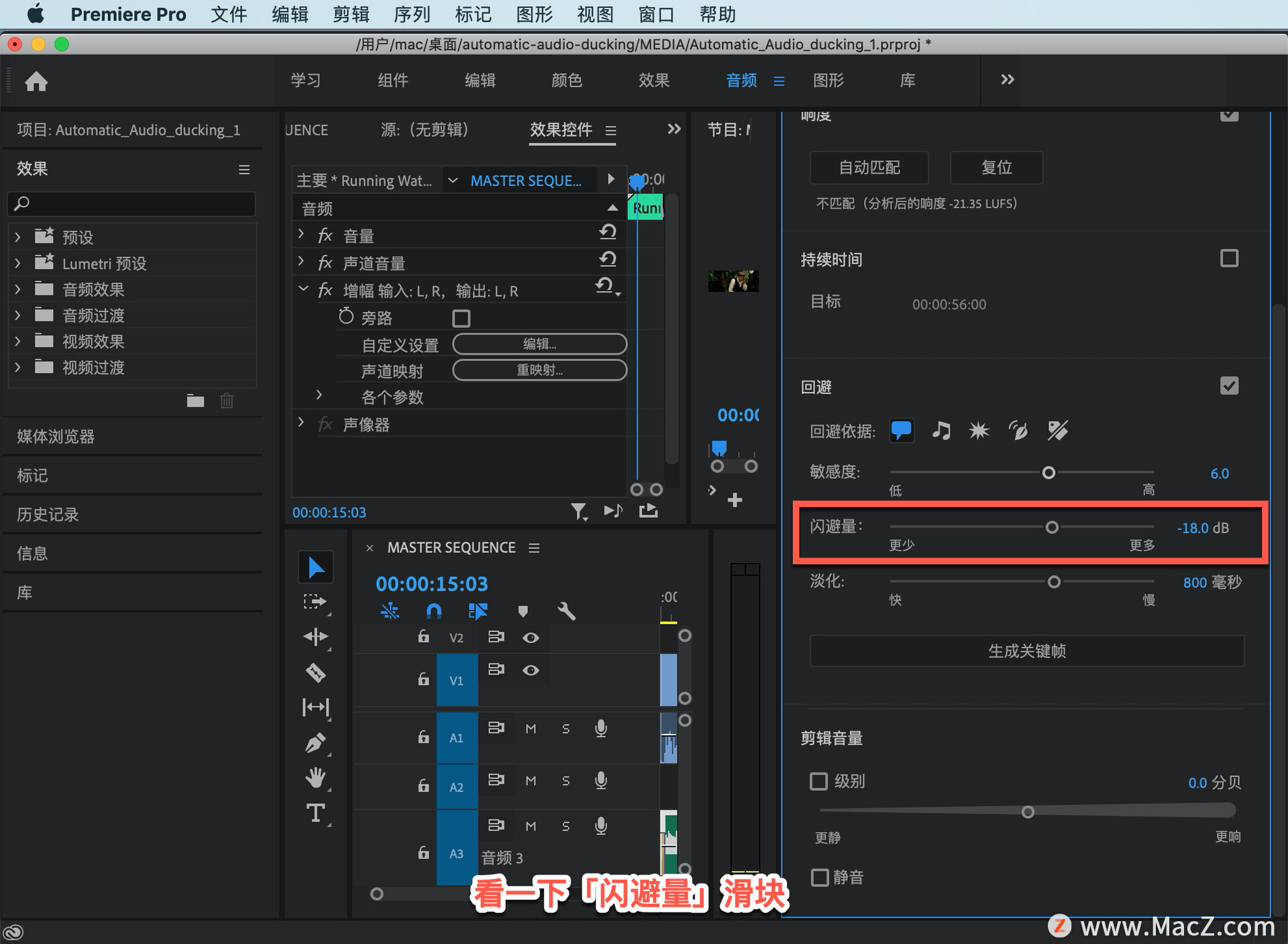1288x944 pixels.
Task: Expand the 音频效果 folder
Action: tap(18, 289)
